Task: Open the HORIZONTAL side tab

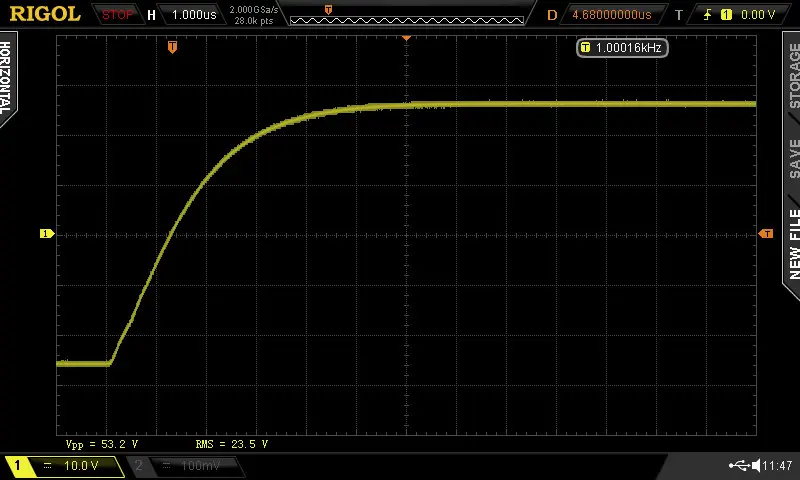Action: click(6, 78)
